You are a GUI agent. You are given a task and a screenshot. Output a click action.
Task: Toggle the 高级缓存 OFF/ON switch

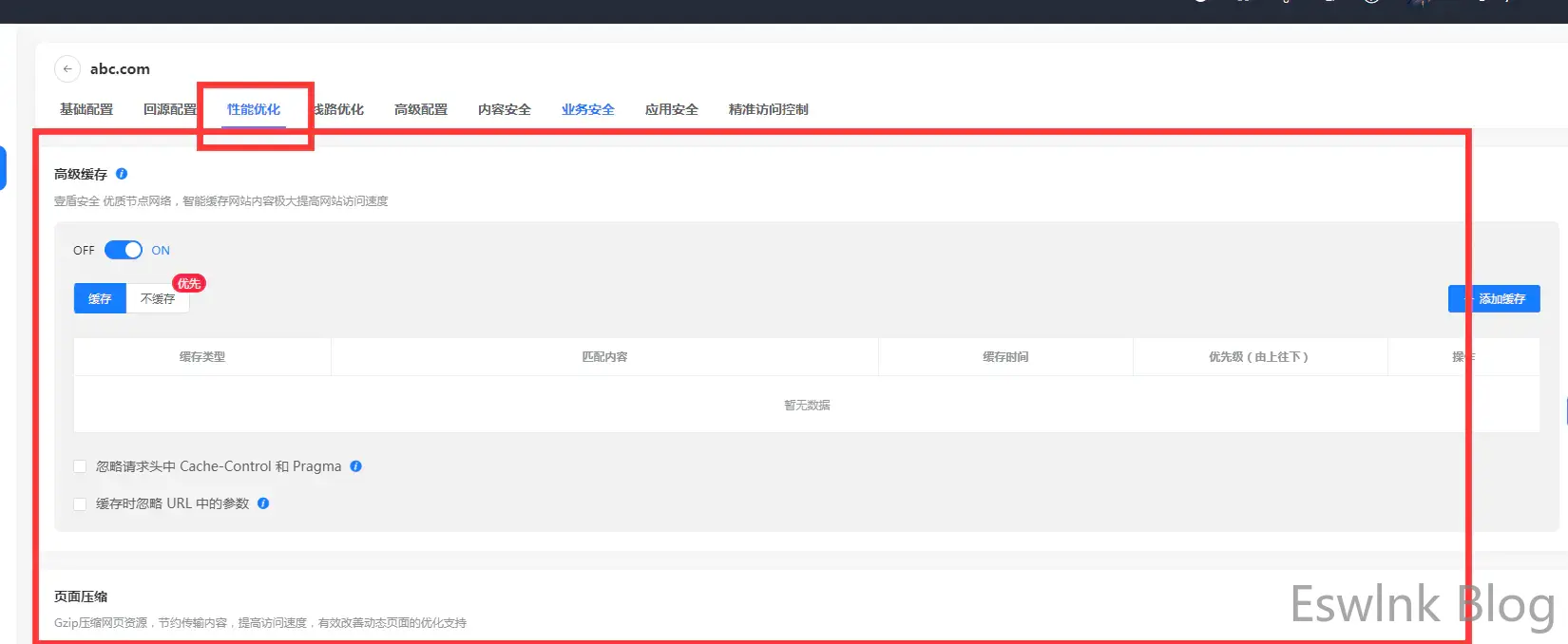(x=124, y=250)
